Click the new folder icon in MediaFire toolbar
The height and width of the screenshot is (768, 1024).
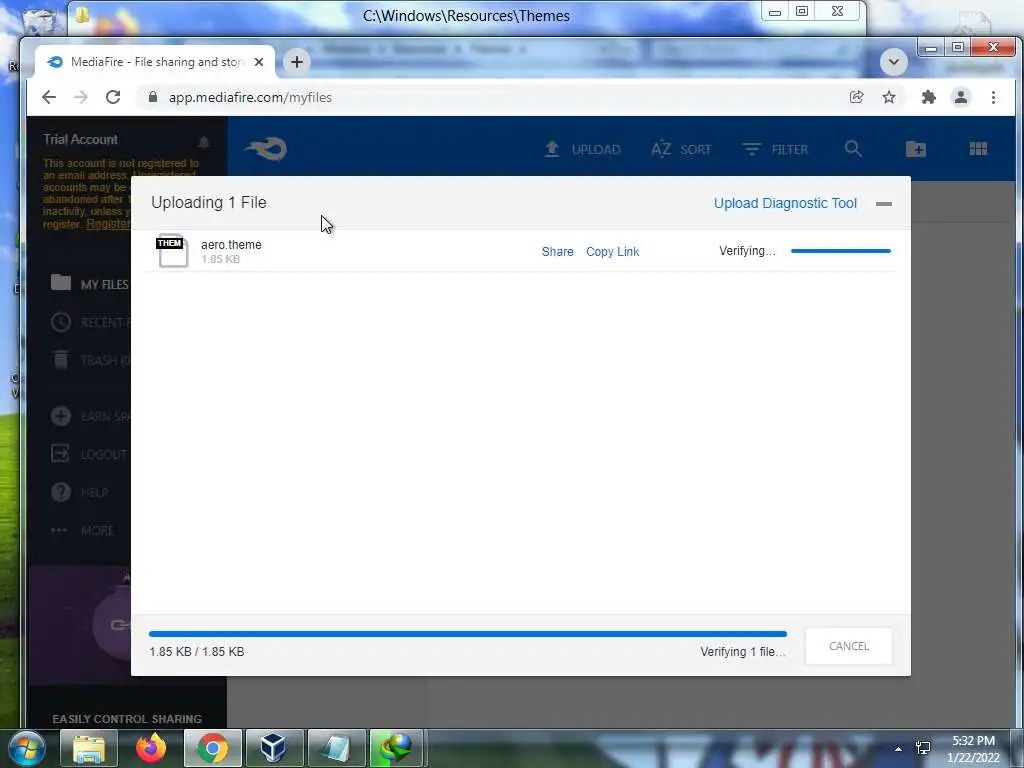[916, 149]
